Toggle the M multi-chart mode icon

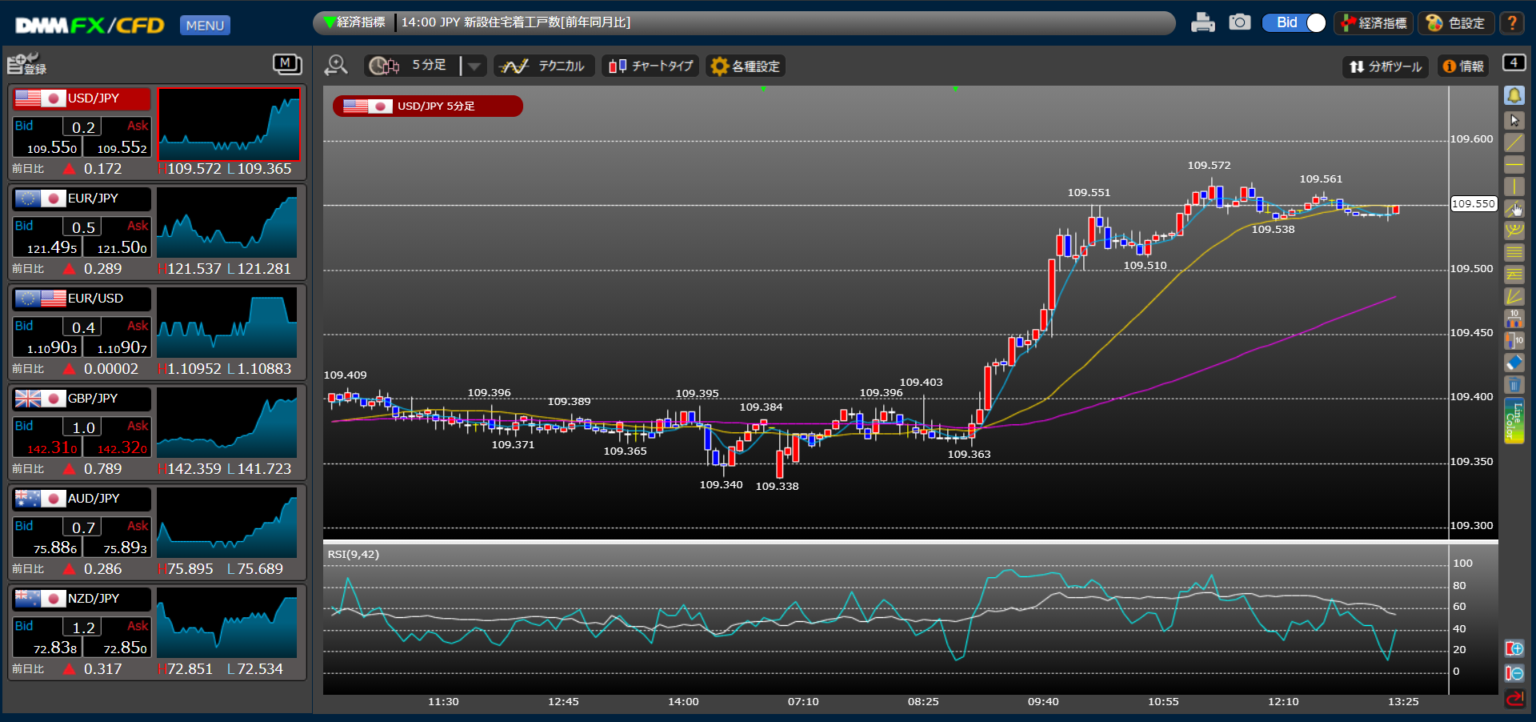(287, 65)
